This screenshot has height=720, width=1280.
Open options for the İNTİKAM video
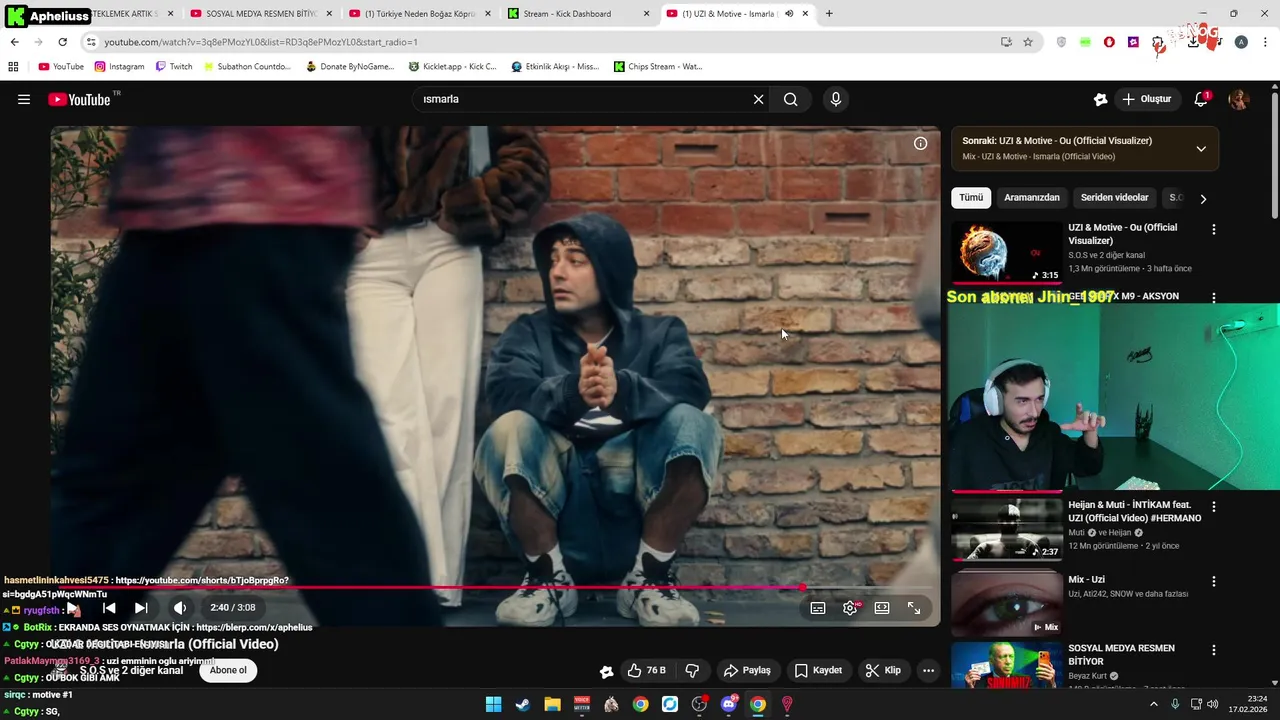(x=1214, y=507)
